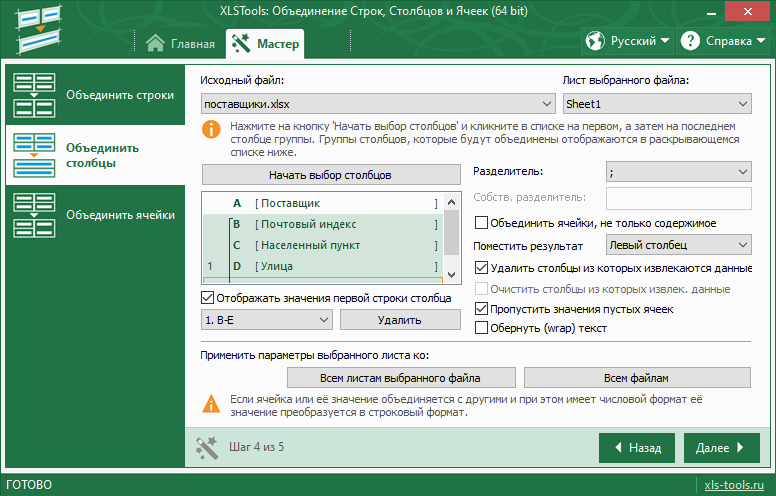Click the orange info icon
776x496 pixels.
point(211,129)
